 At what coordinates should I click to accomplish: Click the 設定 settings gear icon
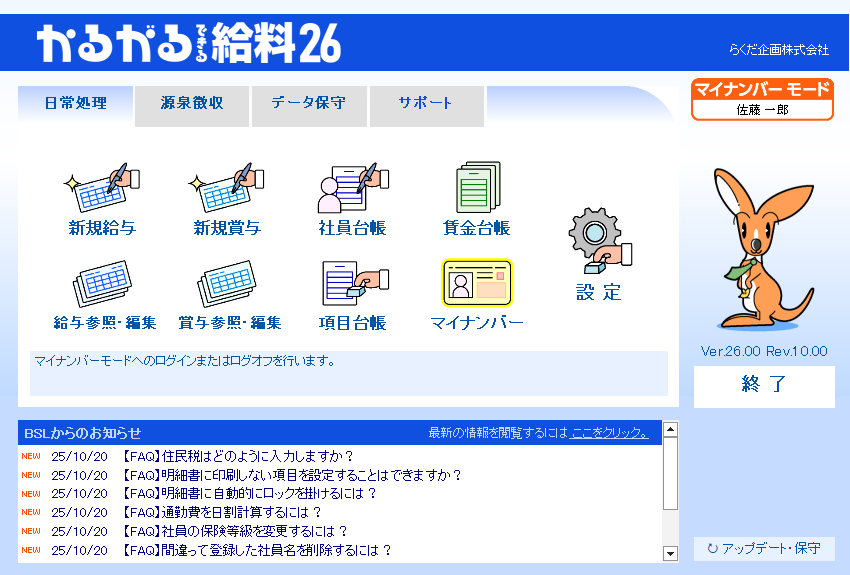tap(599, 243)
